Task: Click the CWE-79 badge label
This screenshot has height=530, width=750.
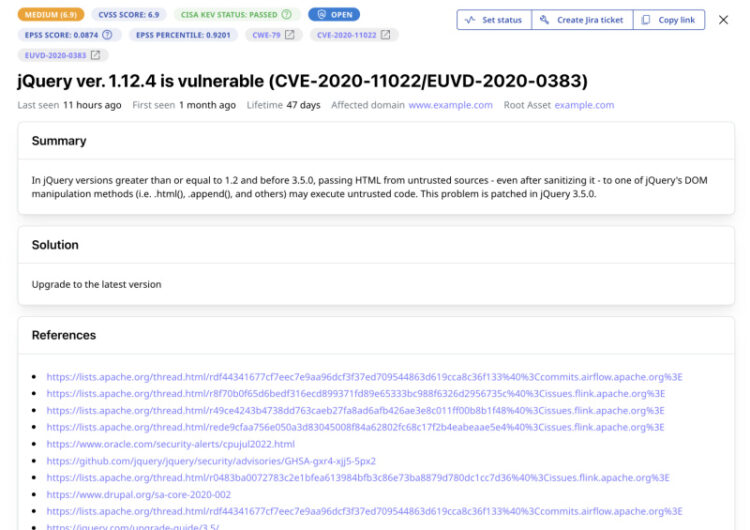Action: [266, 35]
